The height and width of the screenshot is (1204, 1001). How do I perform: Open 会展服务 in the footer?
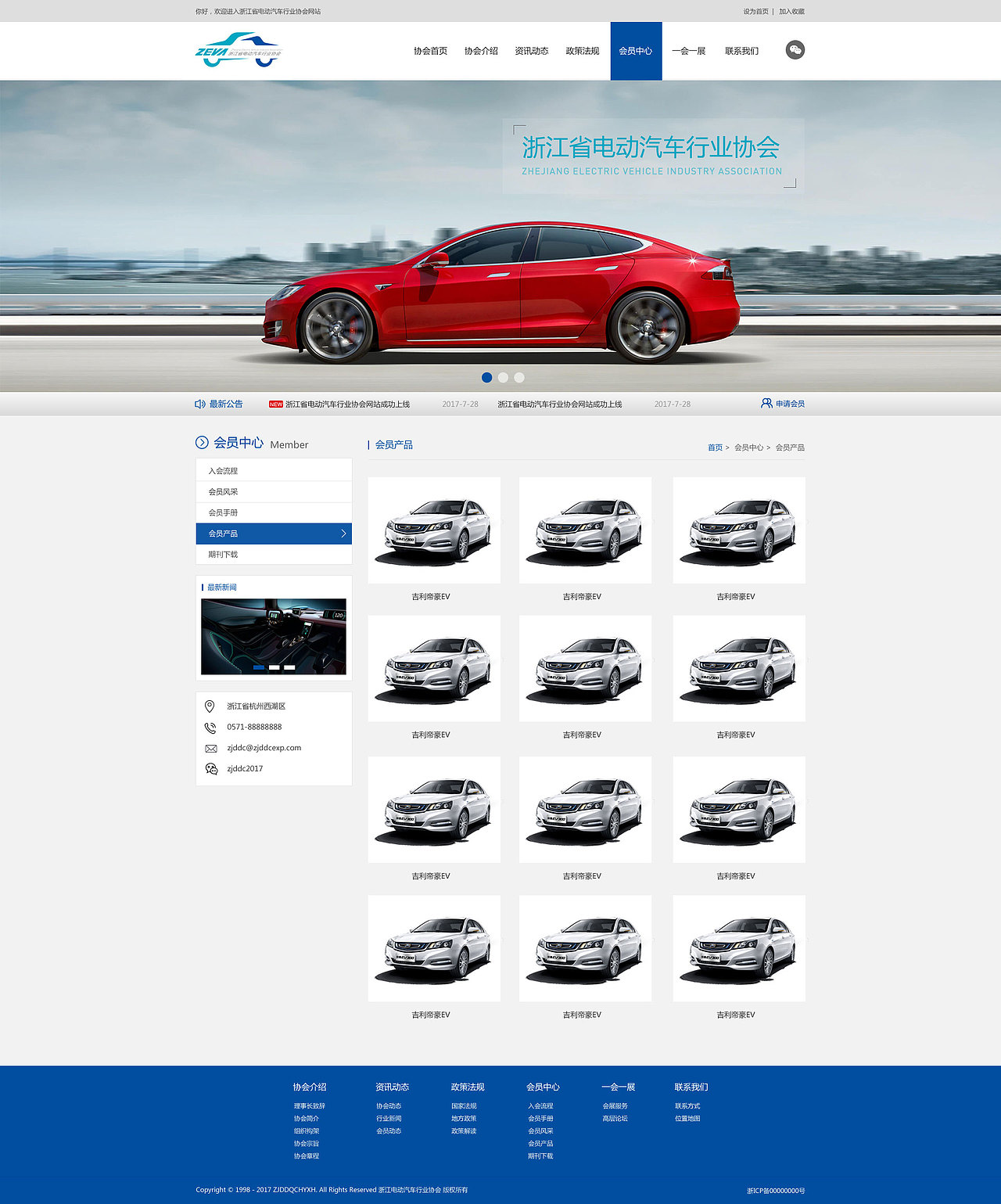pos(615,1106)
